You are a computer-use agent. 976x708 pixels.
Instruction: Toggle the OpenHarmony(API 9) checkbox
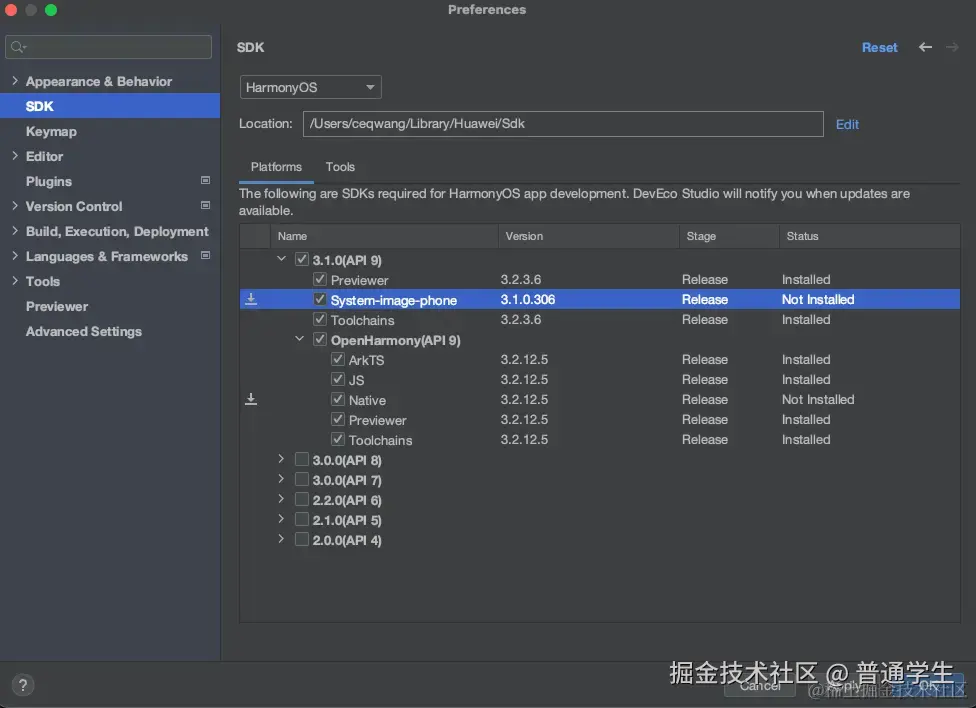[320, 339]
